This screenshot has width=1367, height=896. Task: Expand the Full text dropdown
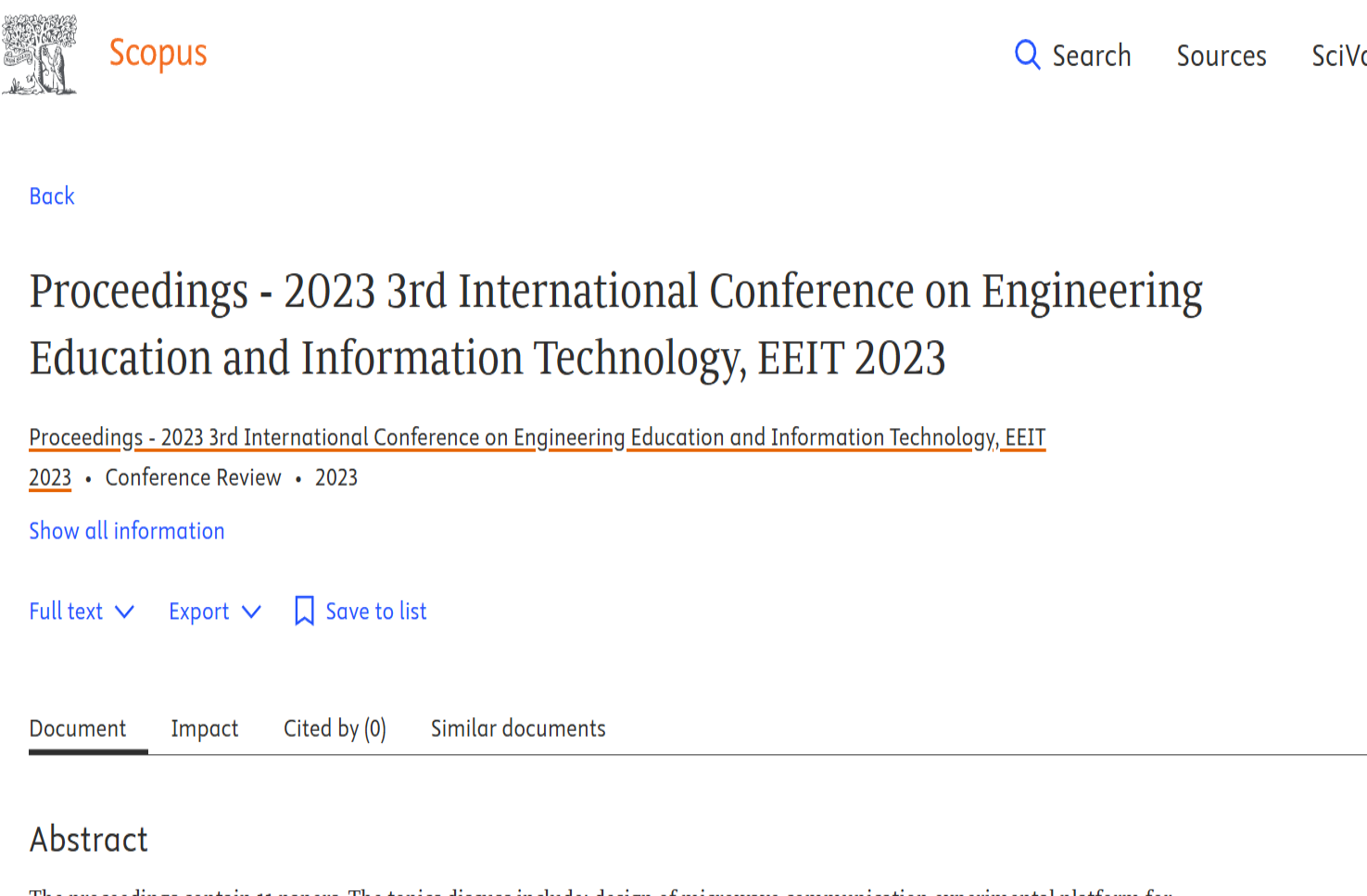[x=82, y=612]
